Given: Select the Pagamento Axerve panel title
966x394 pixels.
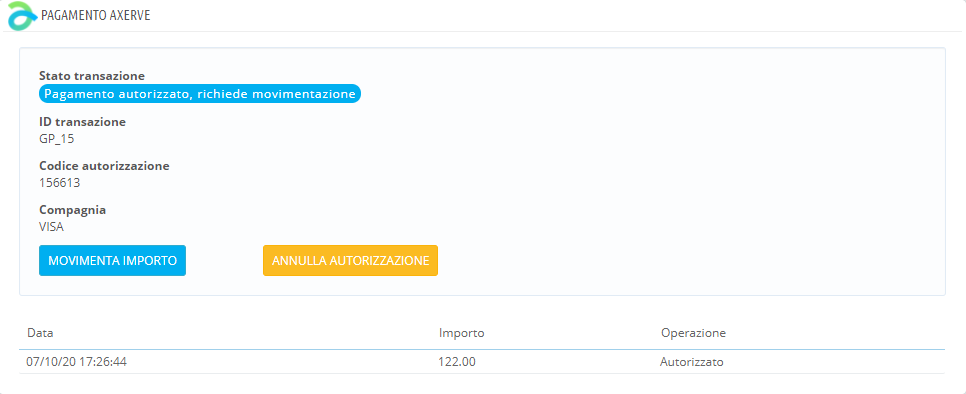Looking at the screenshot, I should point(95,15).
